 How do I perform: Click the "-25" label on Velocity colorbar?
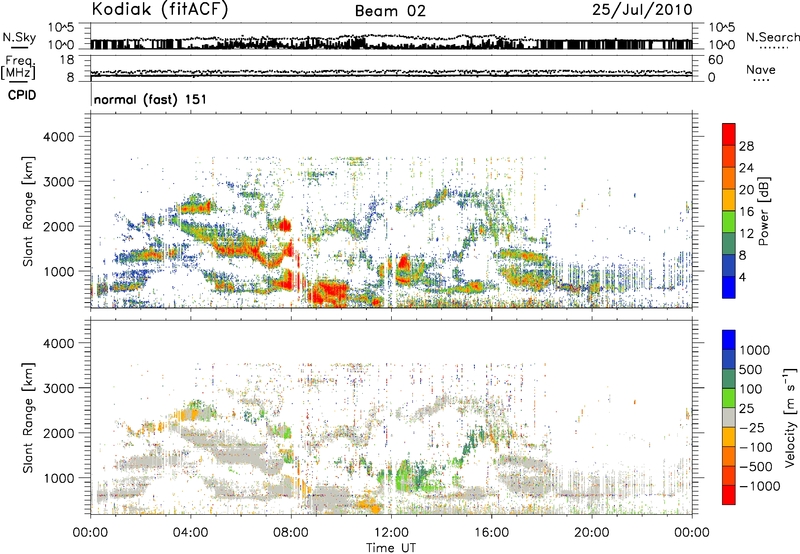click(752, 427)
